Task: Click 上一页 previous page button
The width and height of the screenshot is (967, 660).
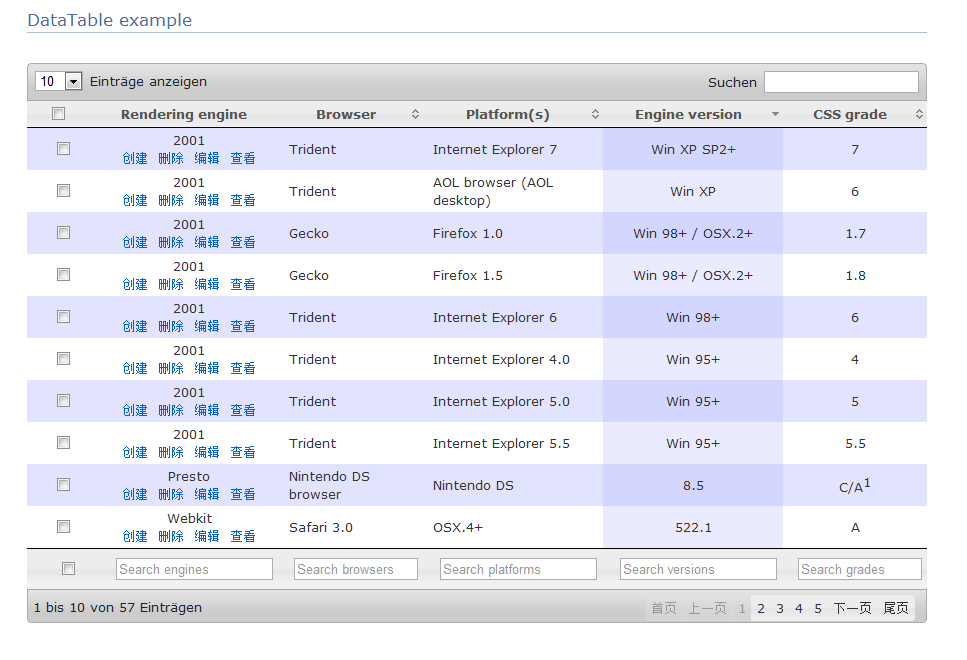Action: [x=707, y=608]
